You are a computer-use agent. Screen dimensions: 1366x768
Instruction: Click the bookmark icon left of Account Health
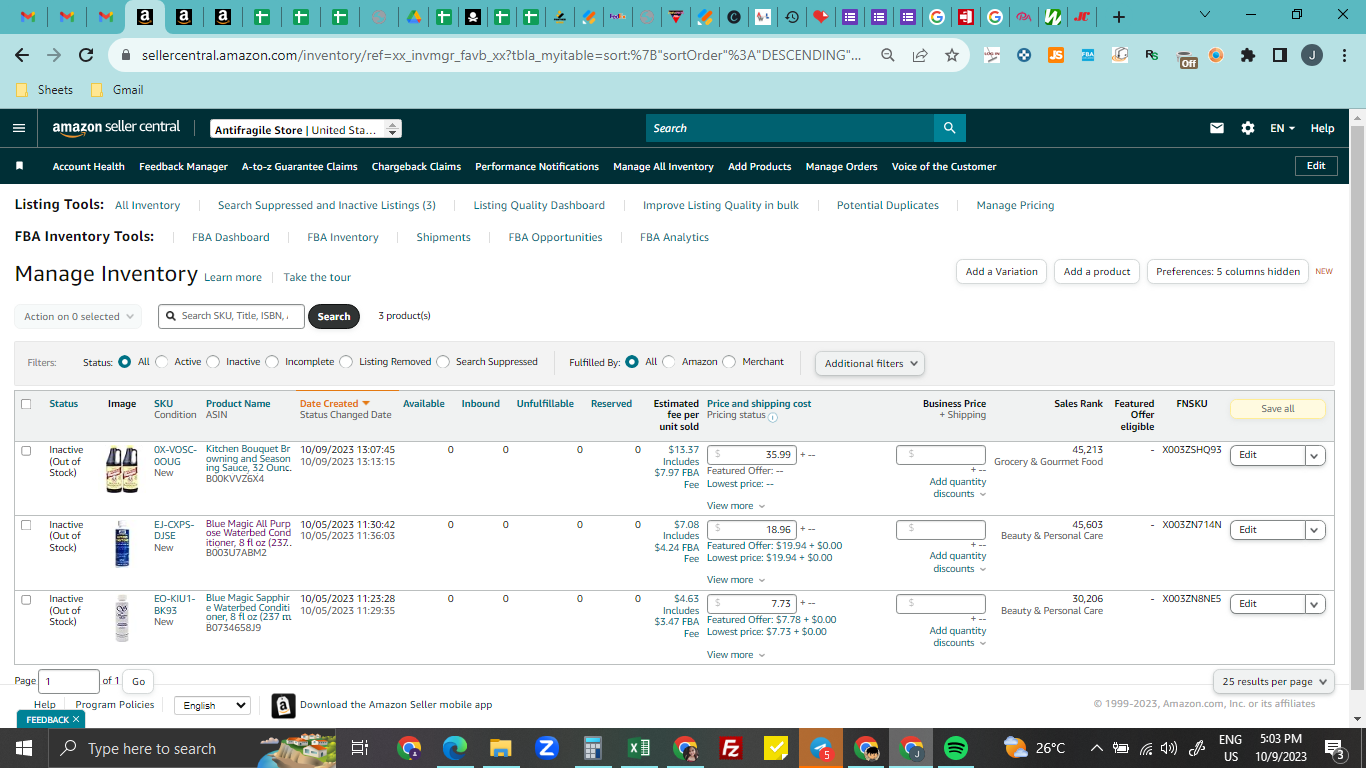coord(19,166)
